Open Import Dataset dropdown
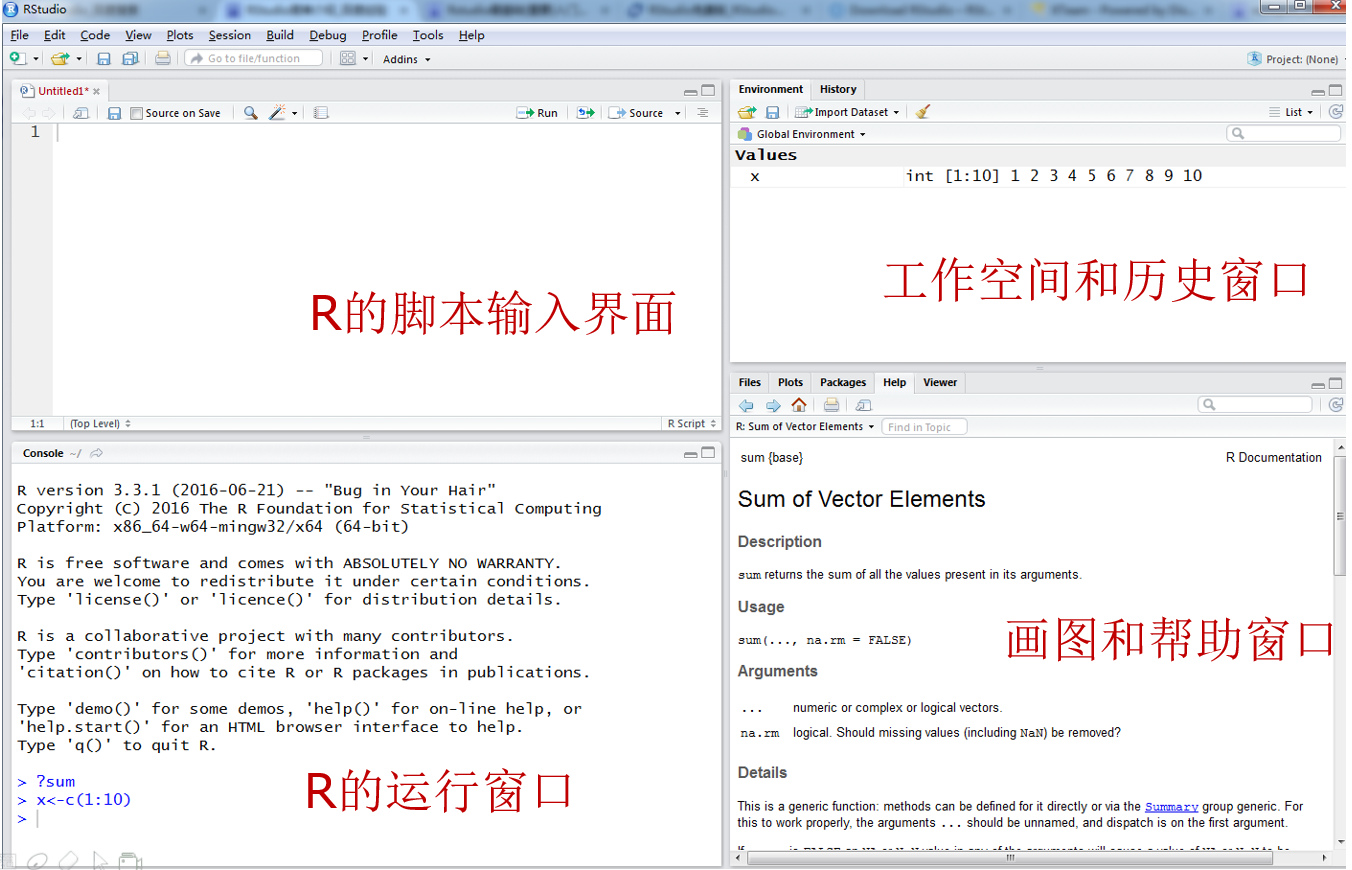Screen dimensions: 1352x870 point(847,112)
